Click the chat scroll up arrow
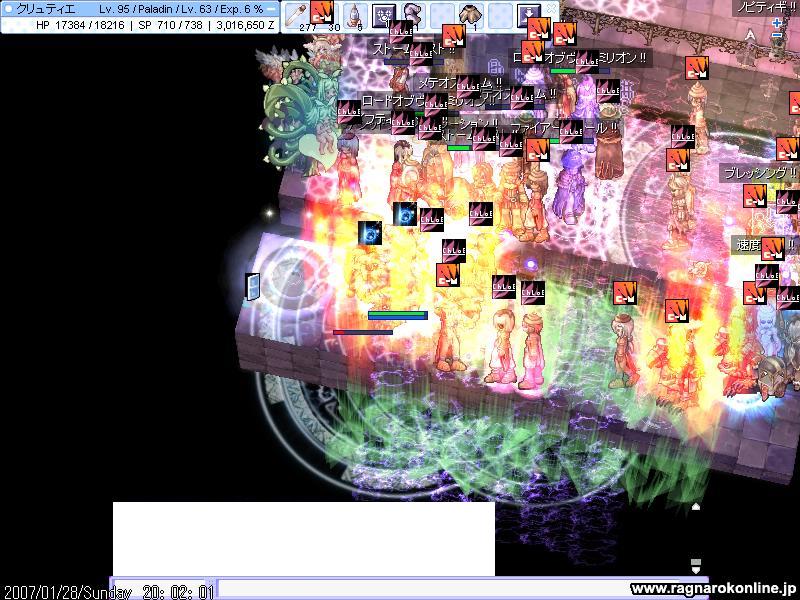The width and height of the screenshot is (800, 600). (x=695, y=506)
